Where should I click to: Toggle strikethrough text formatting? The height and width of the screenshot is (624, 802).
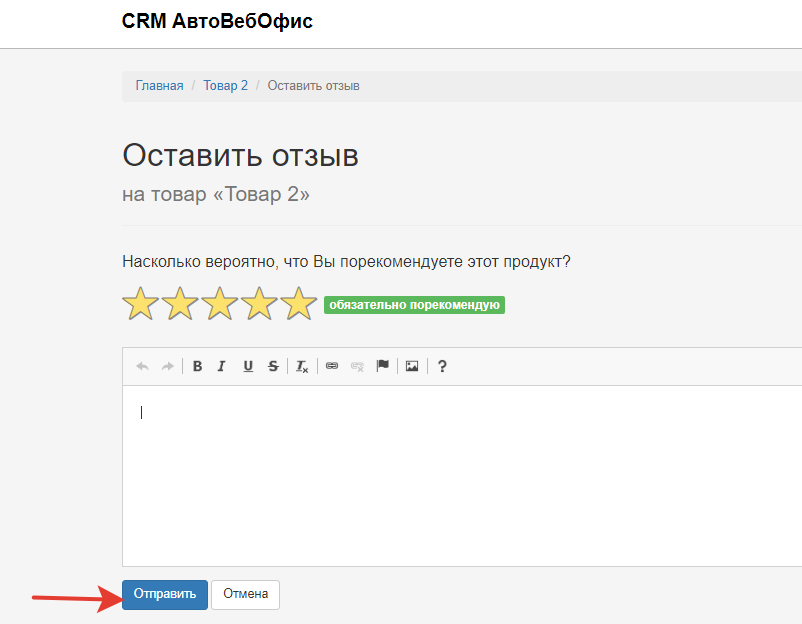pyautogui.click(x=273, y=367)
